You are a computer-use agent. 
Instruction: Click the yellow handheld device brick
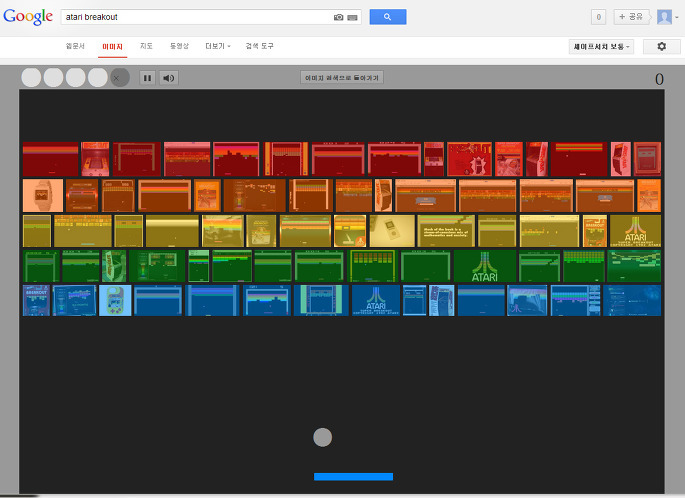pos(392,231)
